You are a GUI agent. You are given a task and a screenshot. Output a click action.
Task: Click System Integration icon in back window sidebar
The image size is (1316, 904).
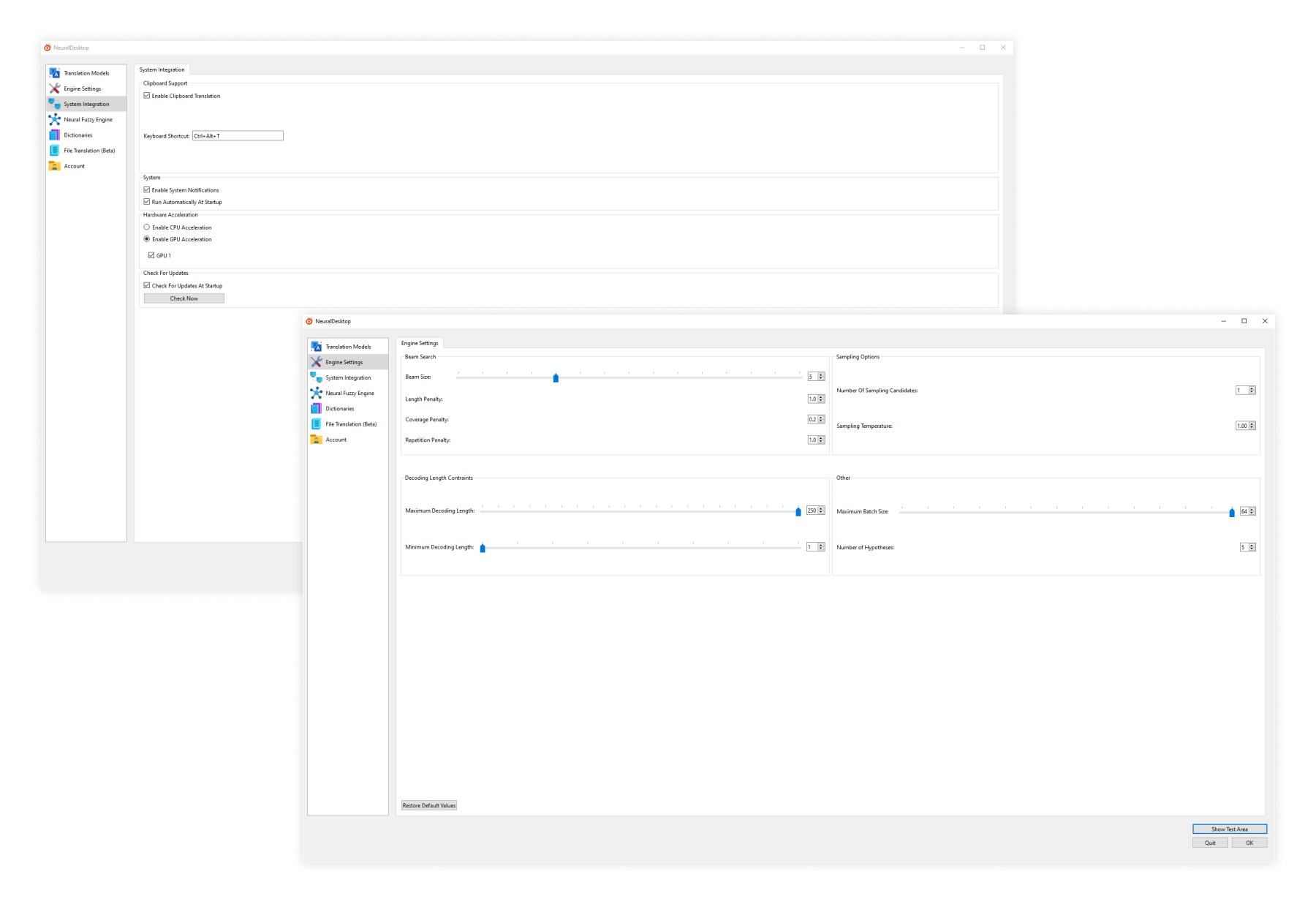54,104
